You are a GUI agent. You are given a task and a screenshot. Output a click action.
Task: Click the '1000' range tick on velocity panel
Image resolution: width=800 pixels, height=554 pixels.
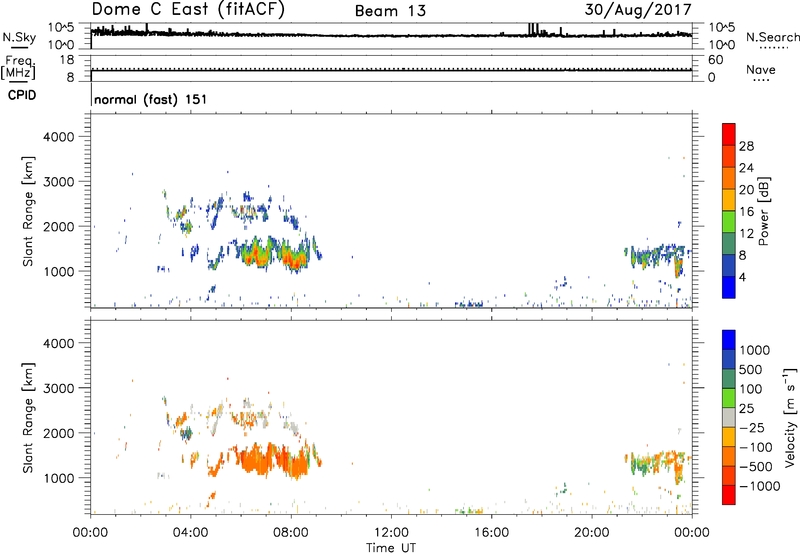coord(59,478)
